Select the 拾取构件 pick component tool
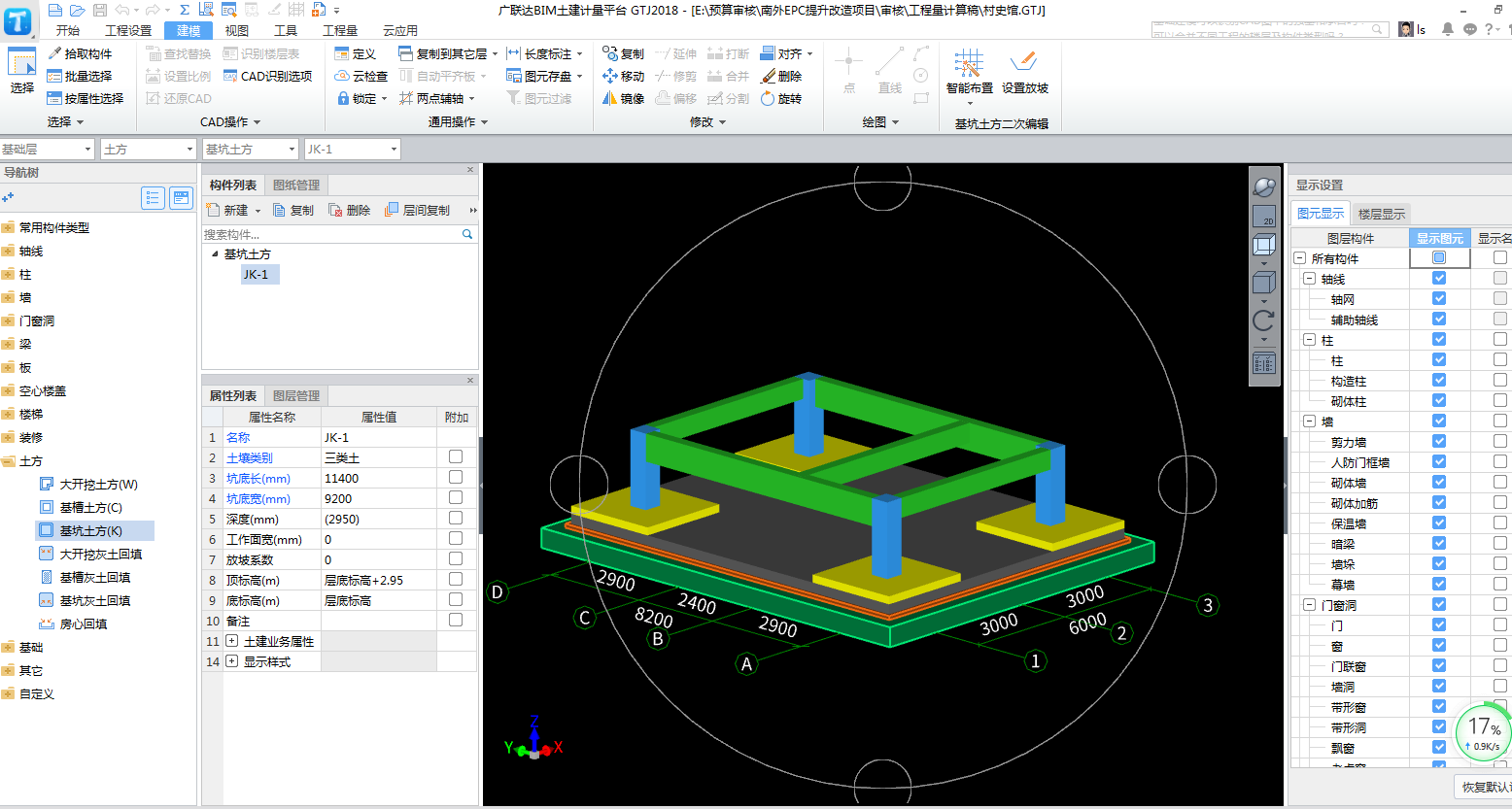1512x809 pixels. click(80, 54)
